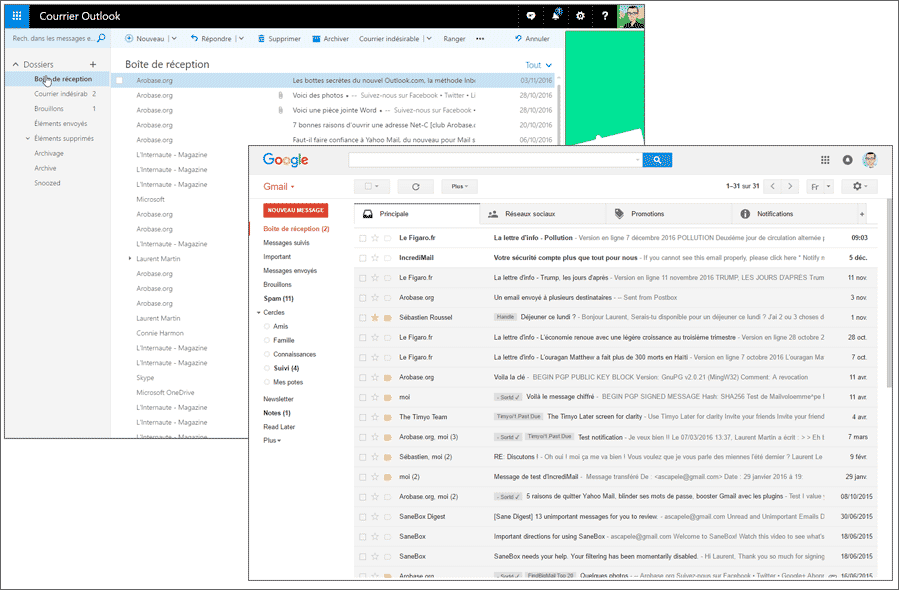
Task: Open the Courrier indésirable dropdown arrow
Action: 429,38
